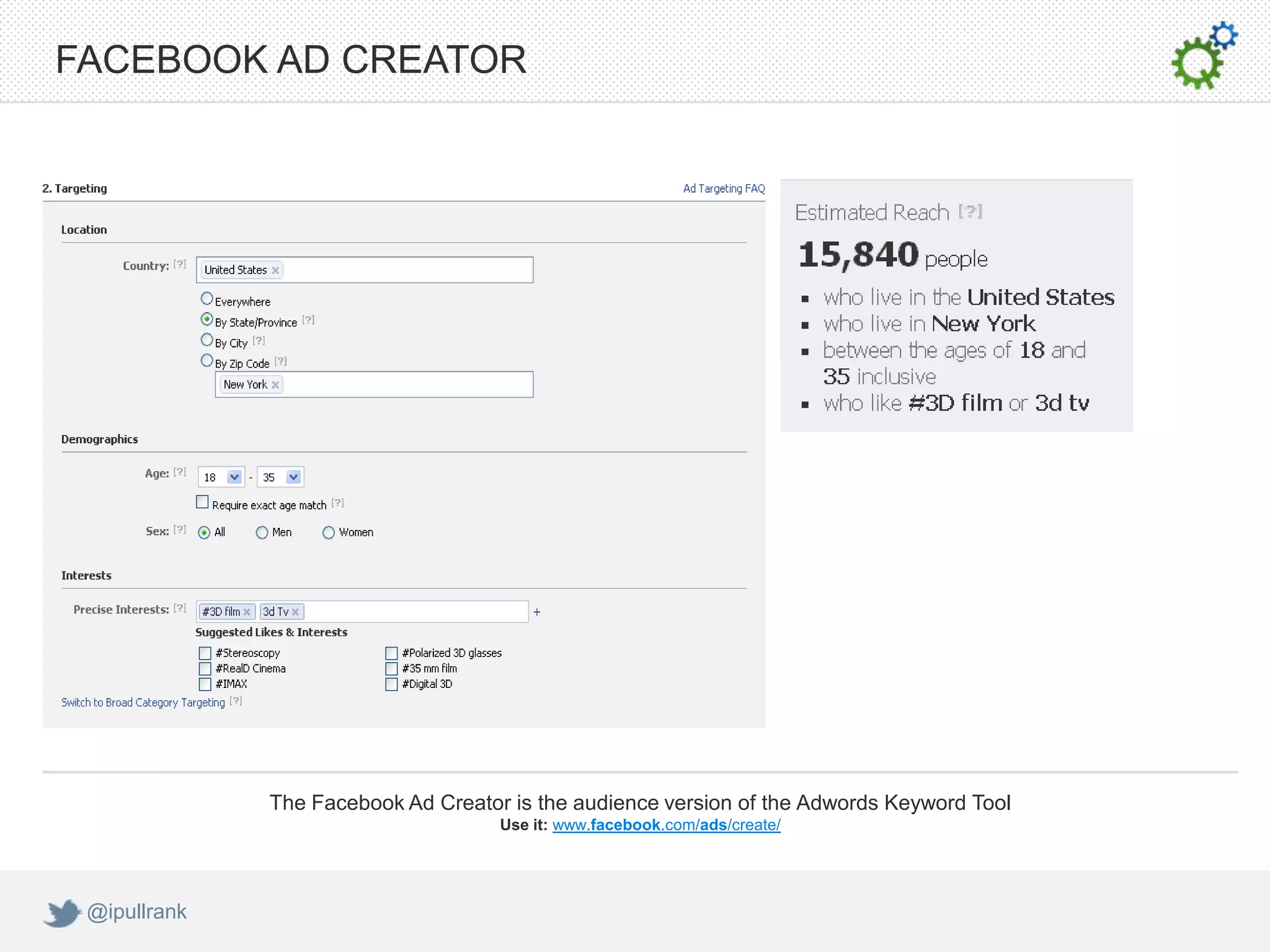Open help tooltip next to Precise Interests
The image size is (1270, 952).
coord(180,609)
